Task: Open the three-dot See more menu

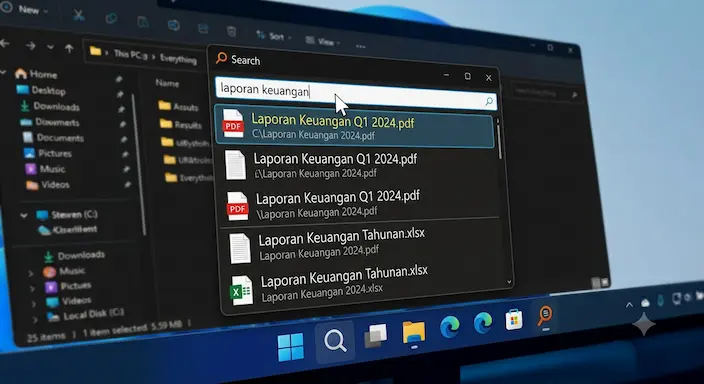Action: pyautogui.click(x=361, y=46)
